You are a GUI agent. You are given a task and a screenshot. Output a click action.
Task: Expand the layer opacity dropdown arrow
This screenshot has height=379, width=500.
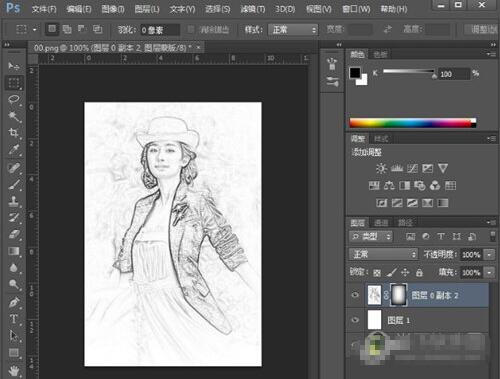point(489,255)
